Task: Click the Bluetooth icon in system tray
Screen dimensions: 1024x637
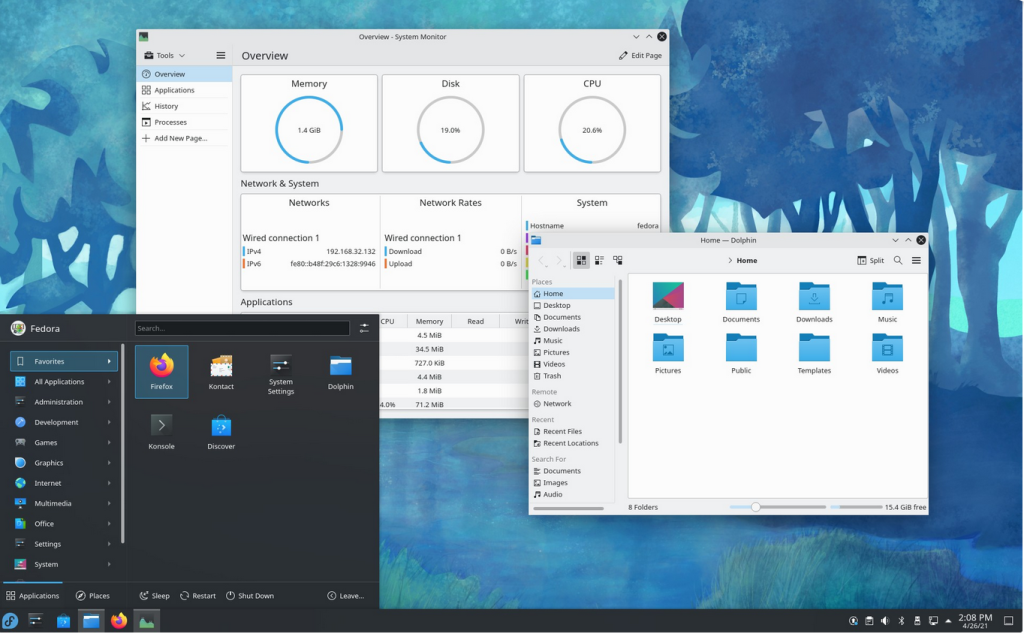Action: pyautogui.click(x=901, y=621)
